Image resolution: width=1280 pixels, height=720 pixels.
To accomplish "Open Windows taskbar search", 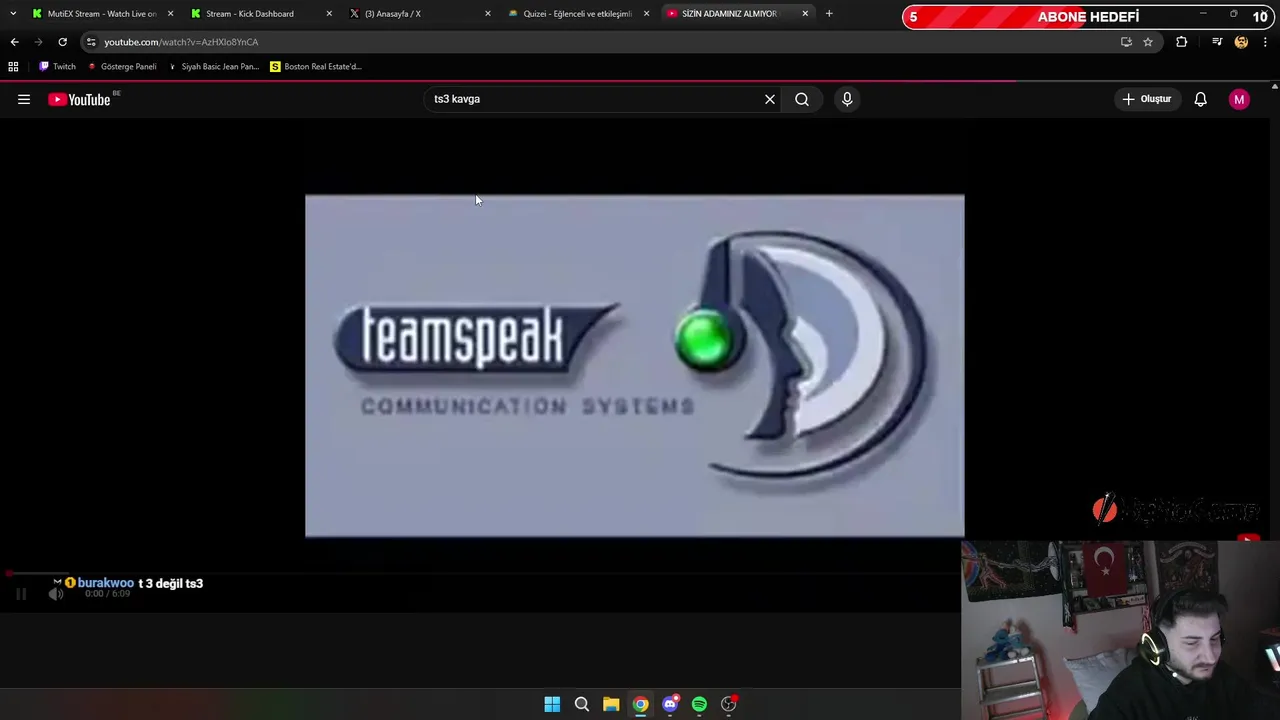I will coord(581,704).
